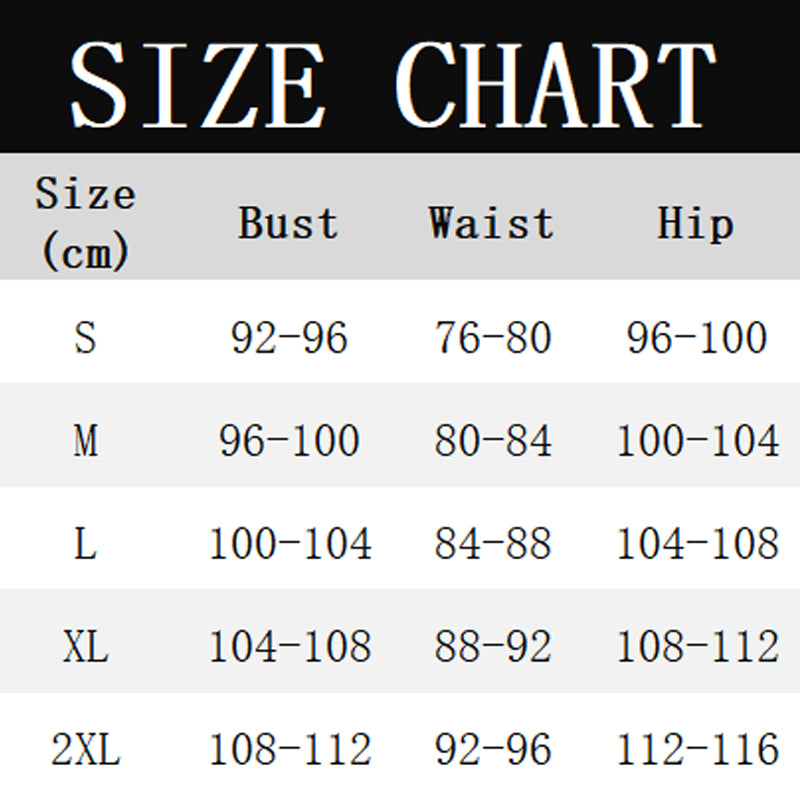Click the M size row label
This screenshot has height=796, width=800.
coord(85,440)
